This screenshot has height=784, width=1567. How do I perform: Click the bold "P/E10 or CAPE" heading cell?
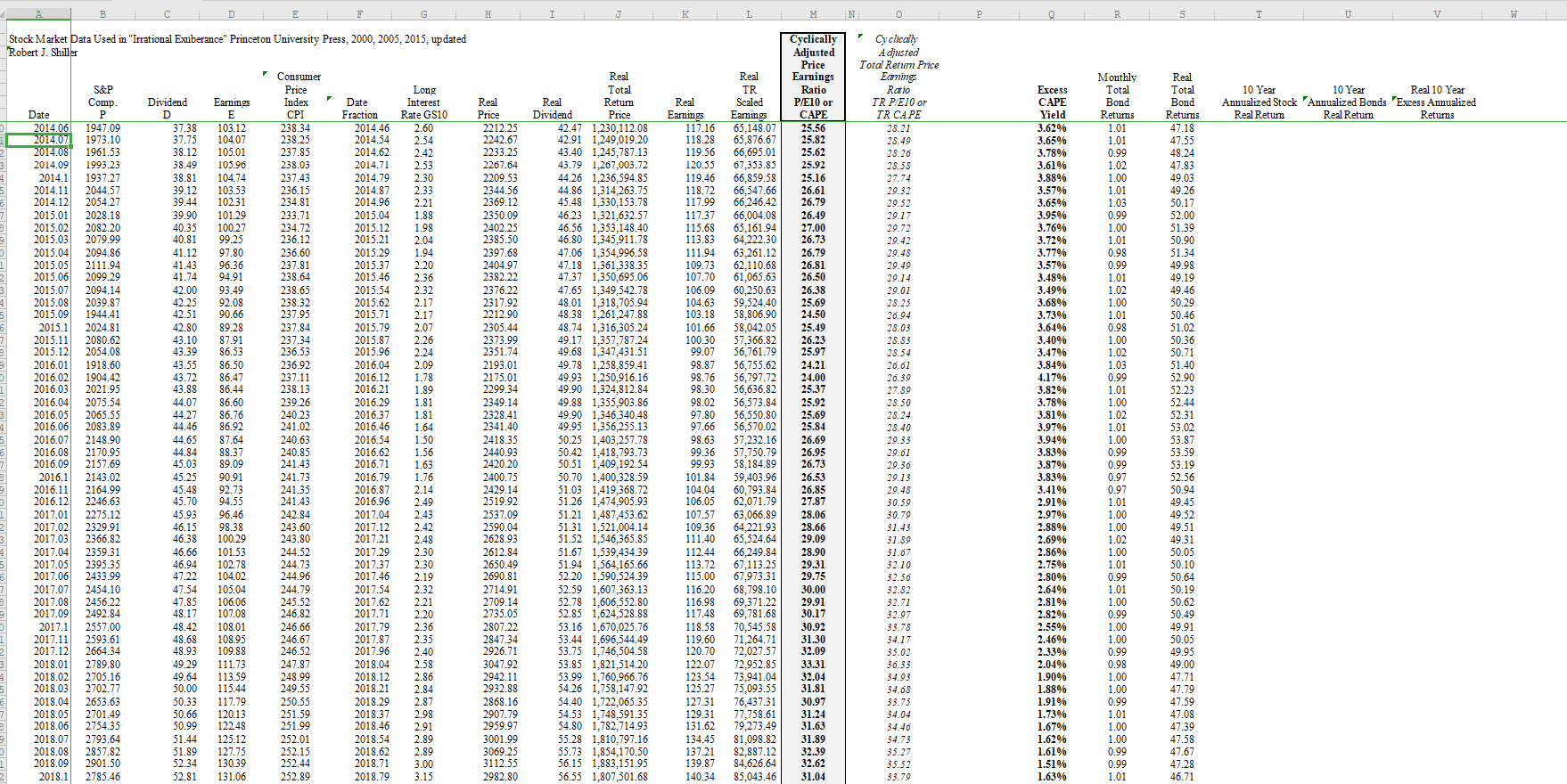click(813, 109)
